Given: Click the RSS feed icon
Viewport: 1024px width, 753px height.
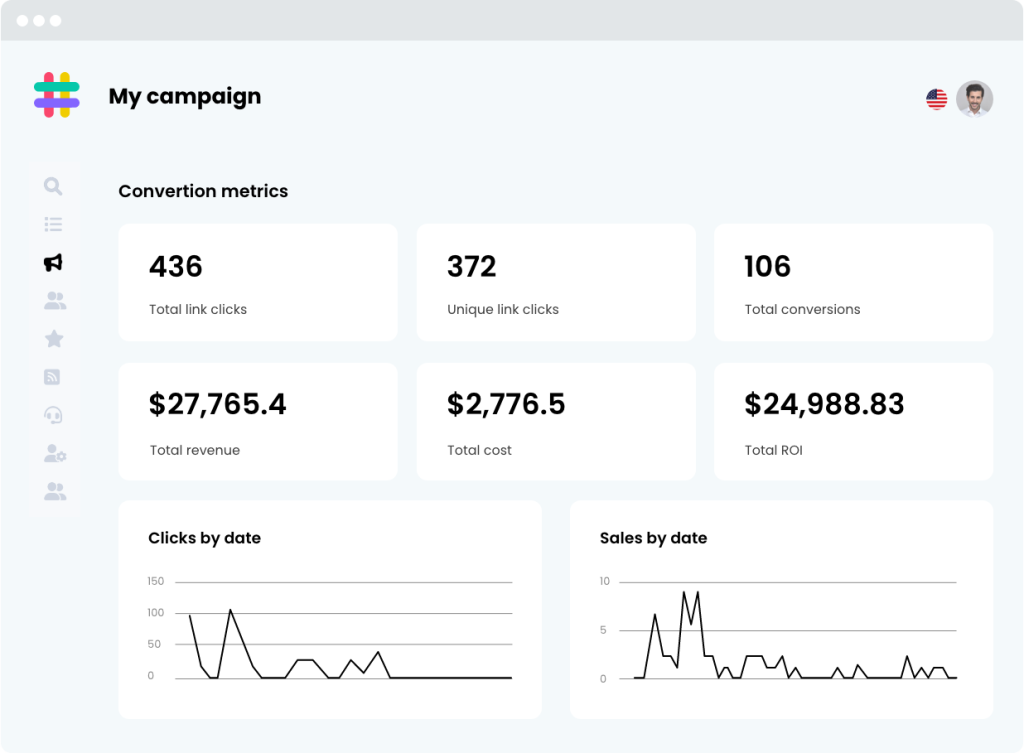Looking at the screenshot, I should pyautogui.click(x=53, y=377).
